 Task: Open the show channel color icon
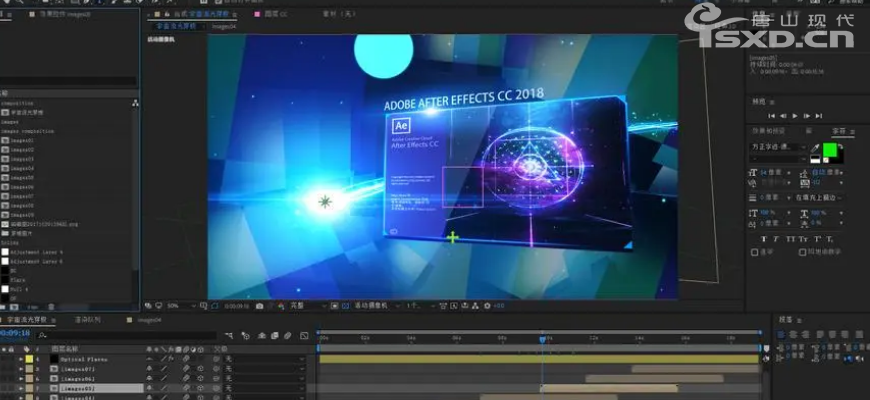pyautogui.click(x=281, y=306)
